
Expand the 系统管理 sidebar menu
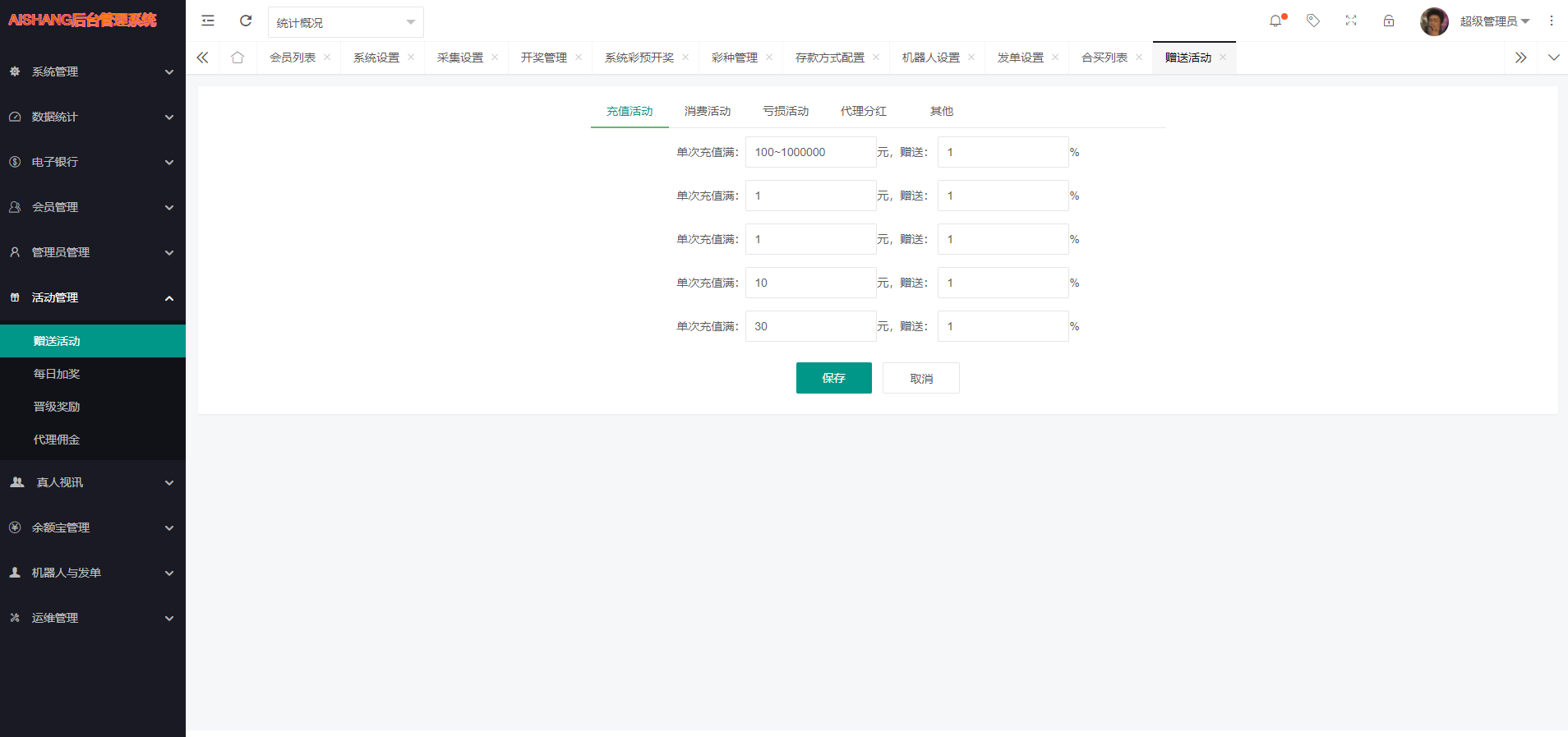point(92,71)
